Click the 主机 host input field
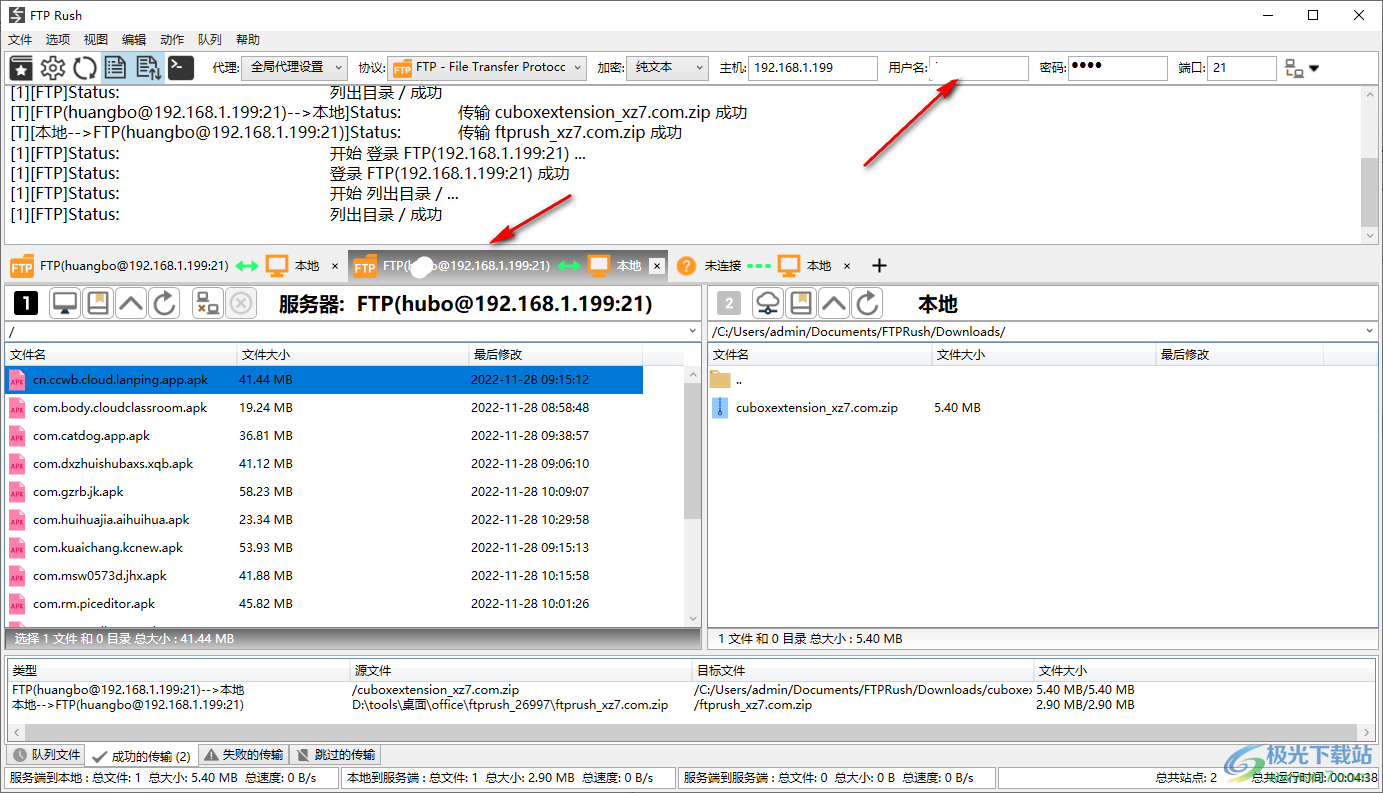Image resolution: width=1383 pixels, height=793 pixels. 812,68
